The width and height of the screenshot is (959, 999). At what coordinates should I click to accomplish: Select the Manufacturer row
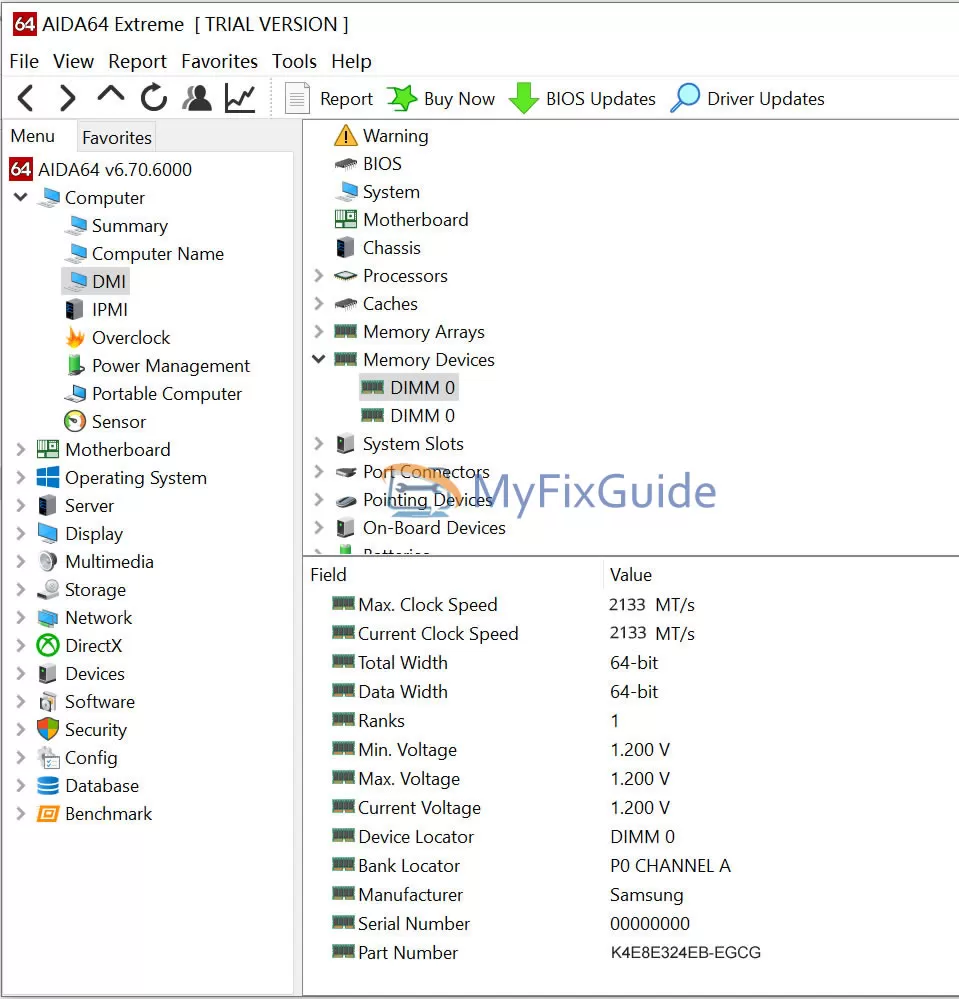point(631,895)
